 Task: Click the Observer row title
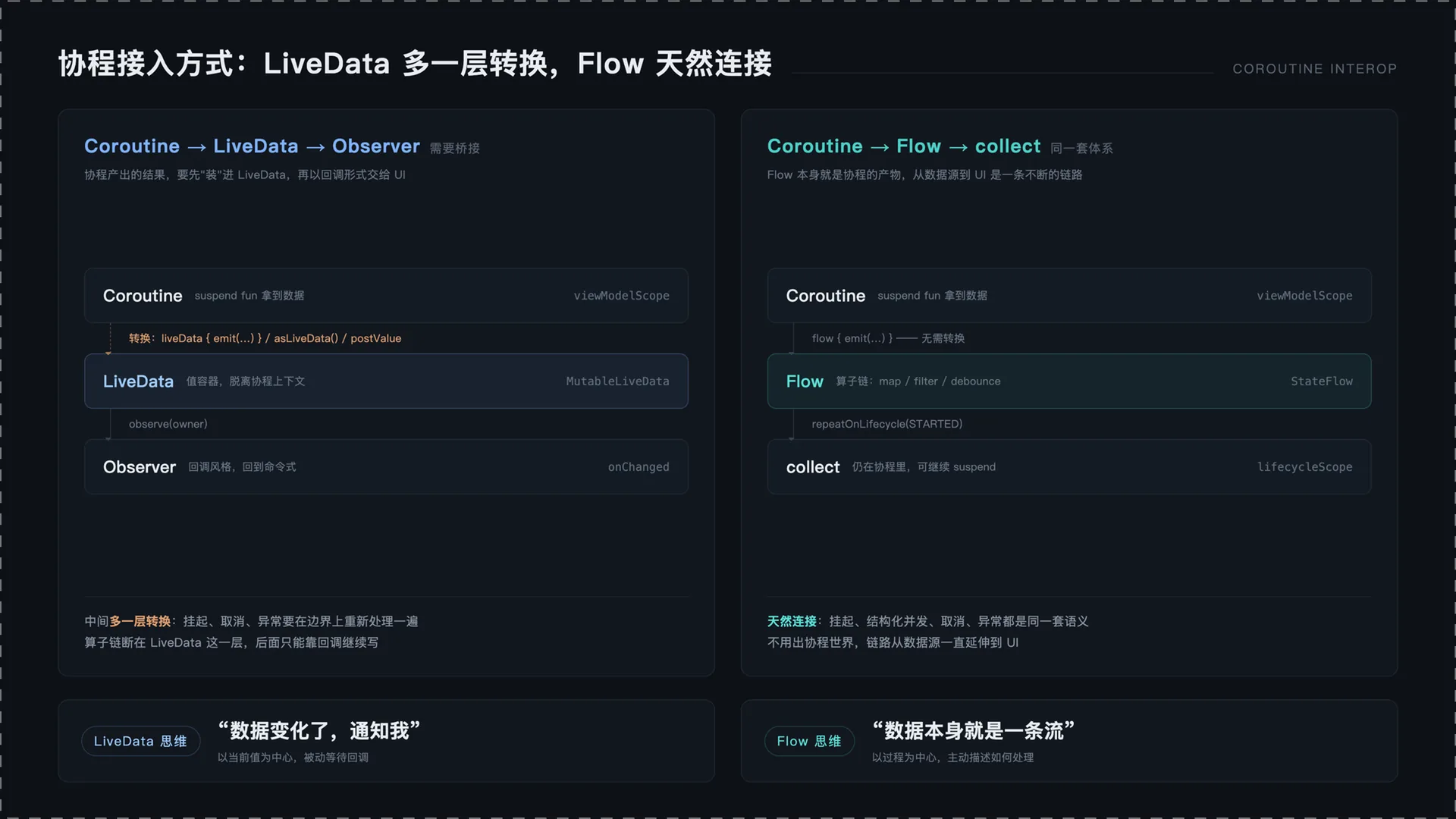coord(140,467)
